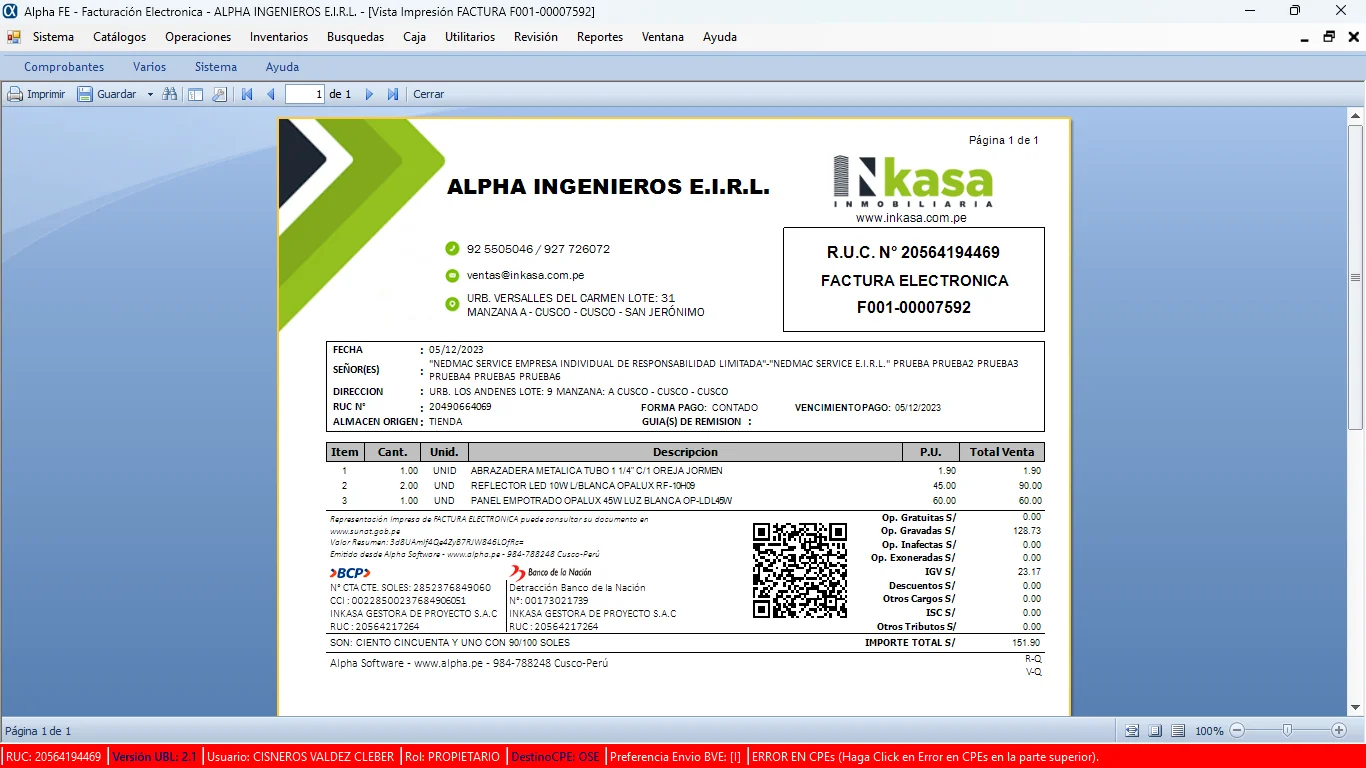Click the Imprimir printer icon
Screen dimensions: 1366x768
15,94
